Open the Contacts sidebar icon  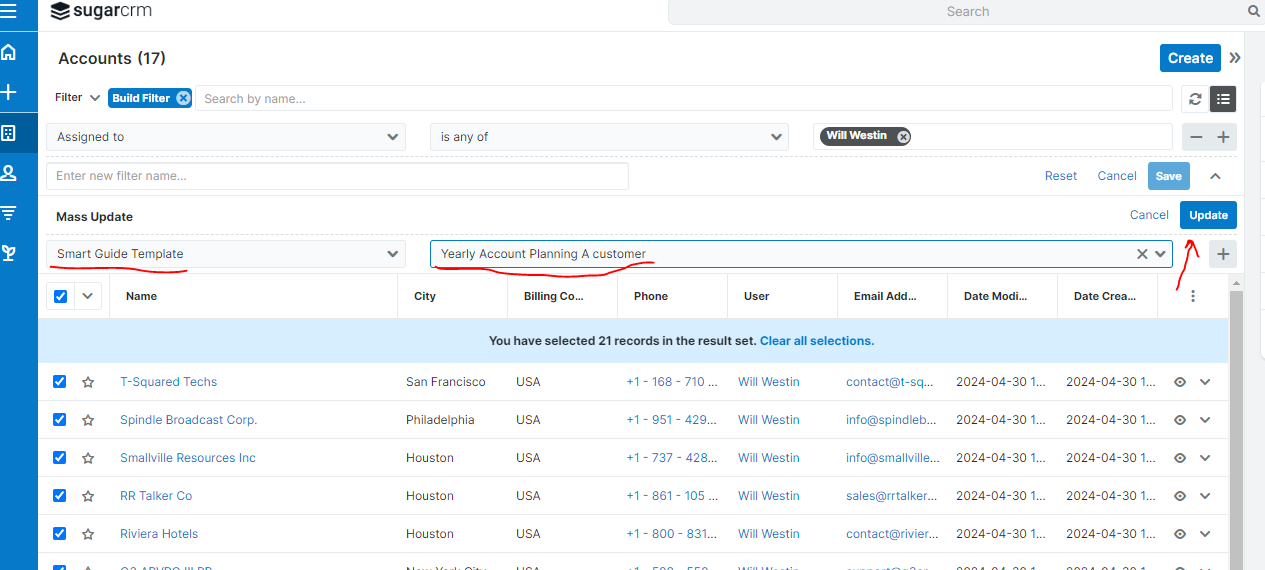point(9,173)
